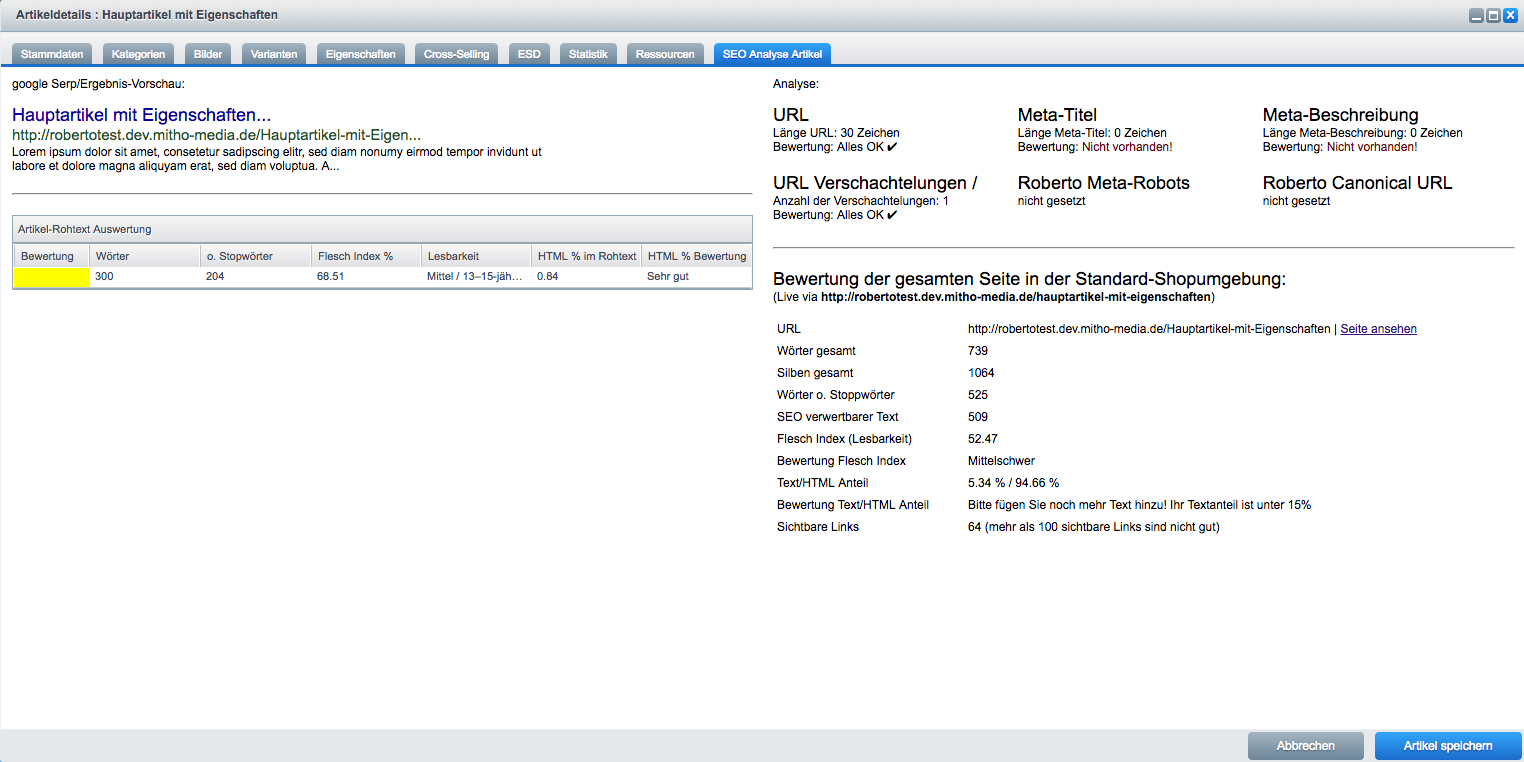Click the 'Wörter gesamt' value 739

[x=978, y=351]
